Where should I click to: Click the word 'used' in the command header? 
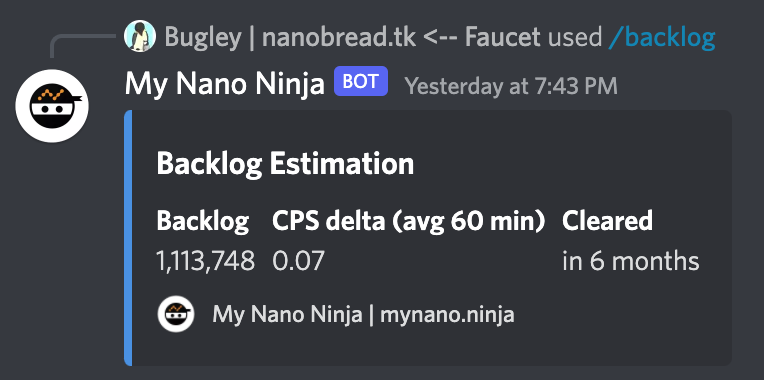(x=575, y=37)
